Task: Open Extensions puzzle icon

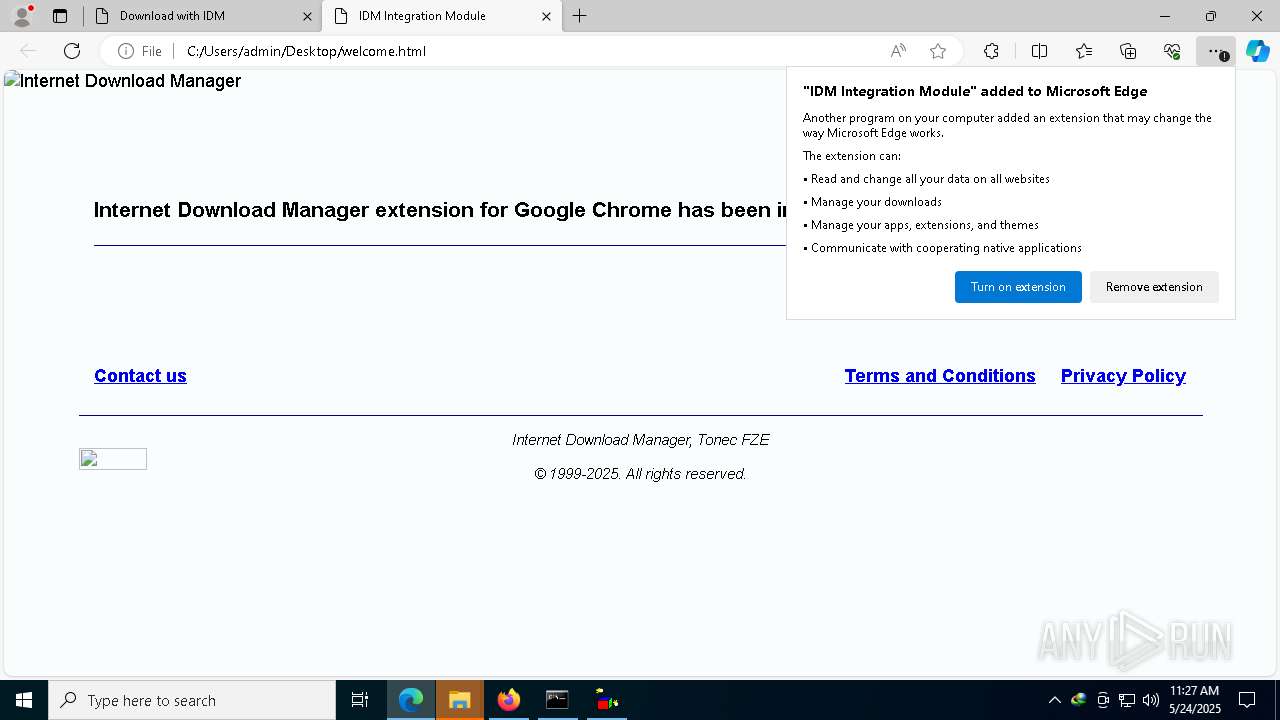Action: (991, 51)
